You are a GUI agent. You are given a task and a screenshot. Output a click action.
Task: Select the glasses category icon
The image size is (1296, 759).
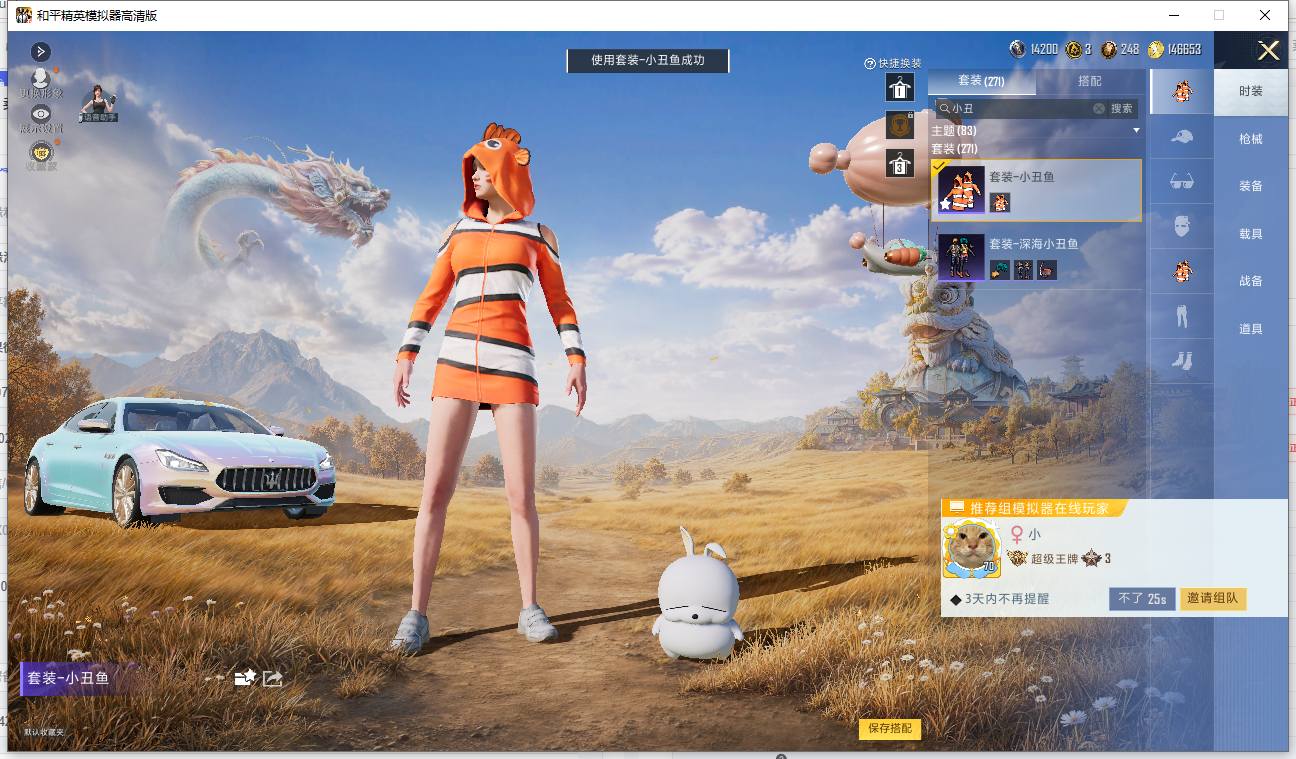tap(1181, 182)
